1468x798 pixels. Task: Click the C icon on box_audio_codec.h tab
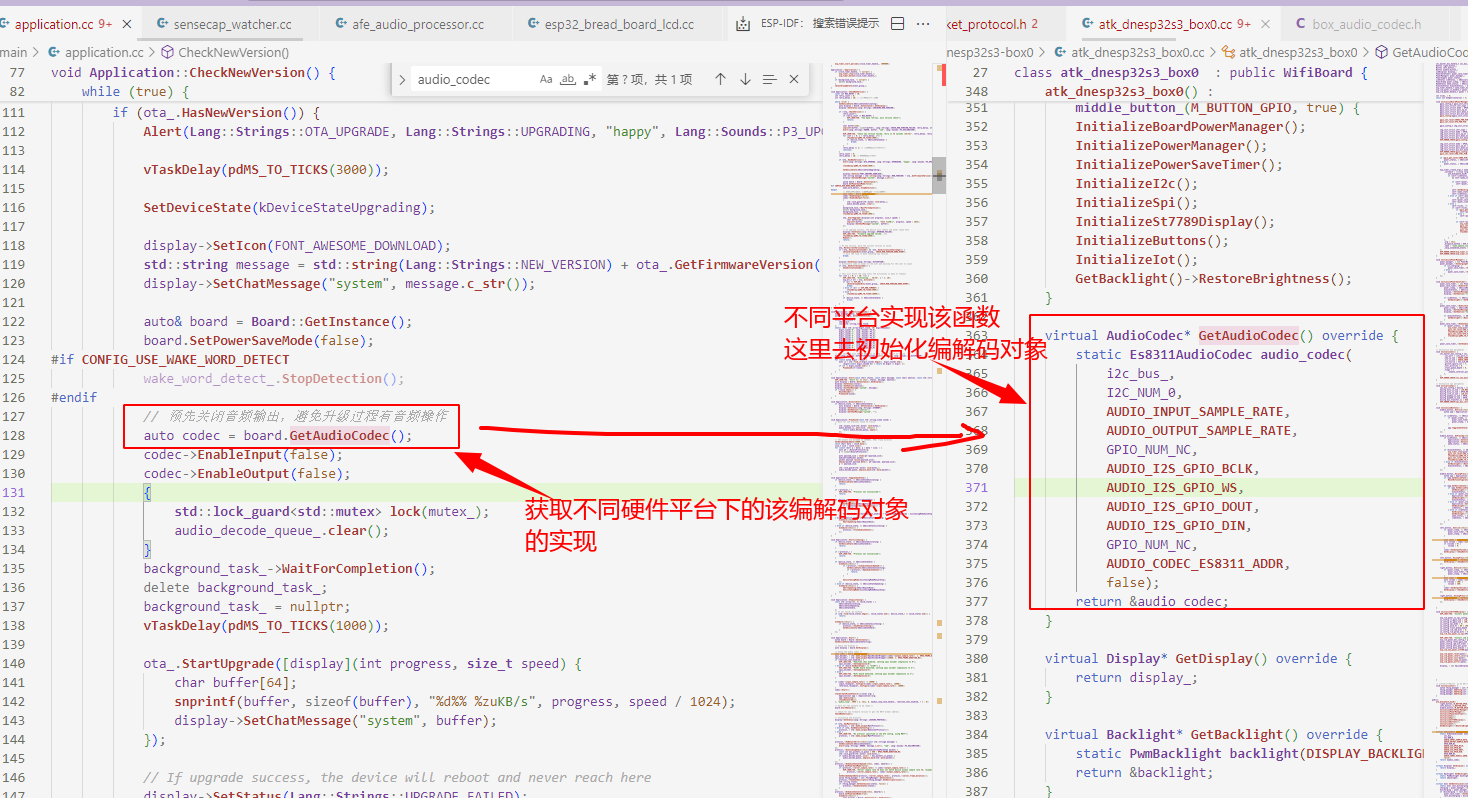point(1301,24)
